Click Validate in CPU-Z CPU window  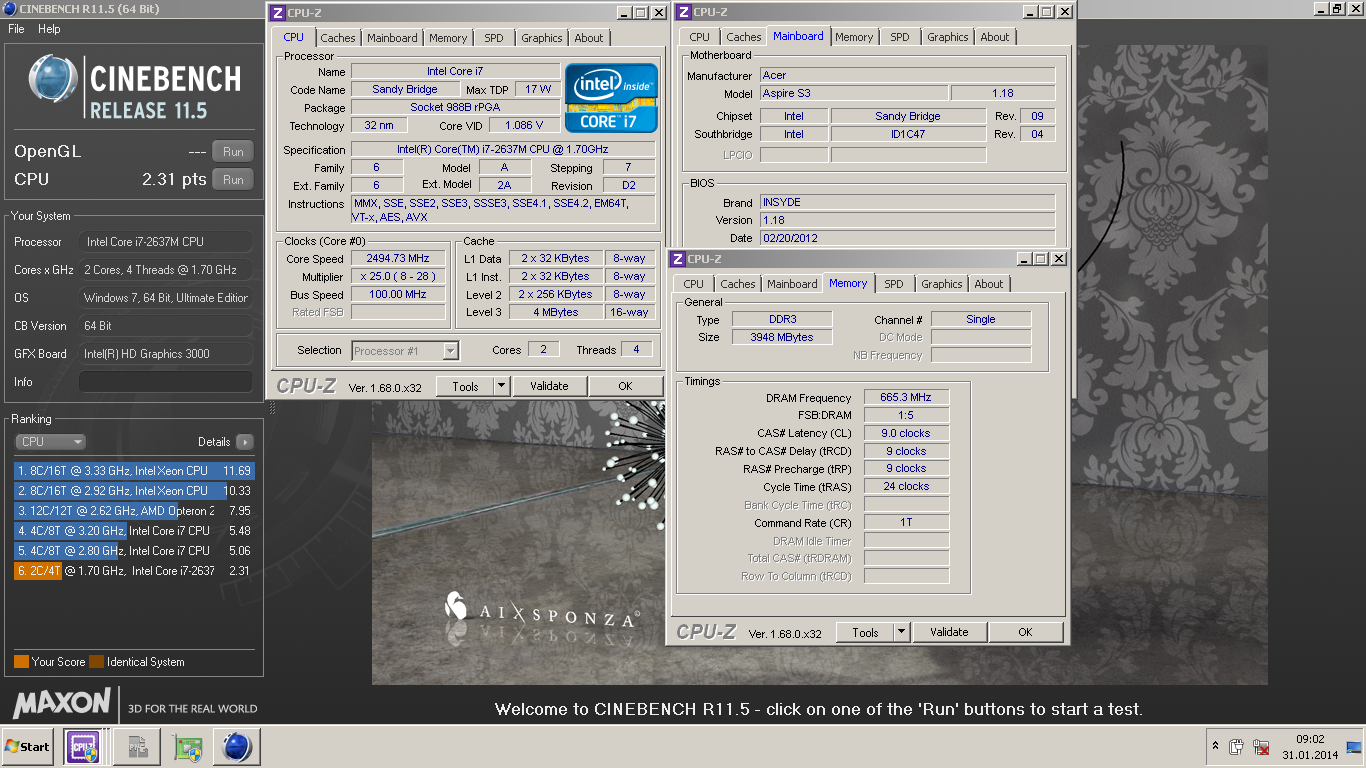(549, 386)
